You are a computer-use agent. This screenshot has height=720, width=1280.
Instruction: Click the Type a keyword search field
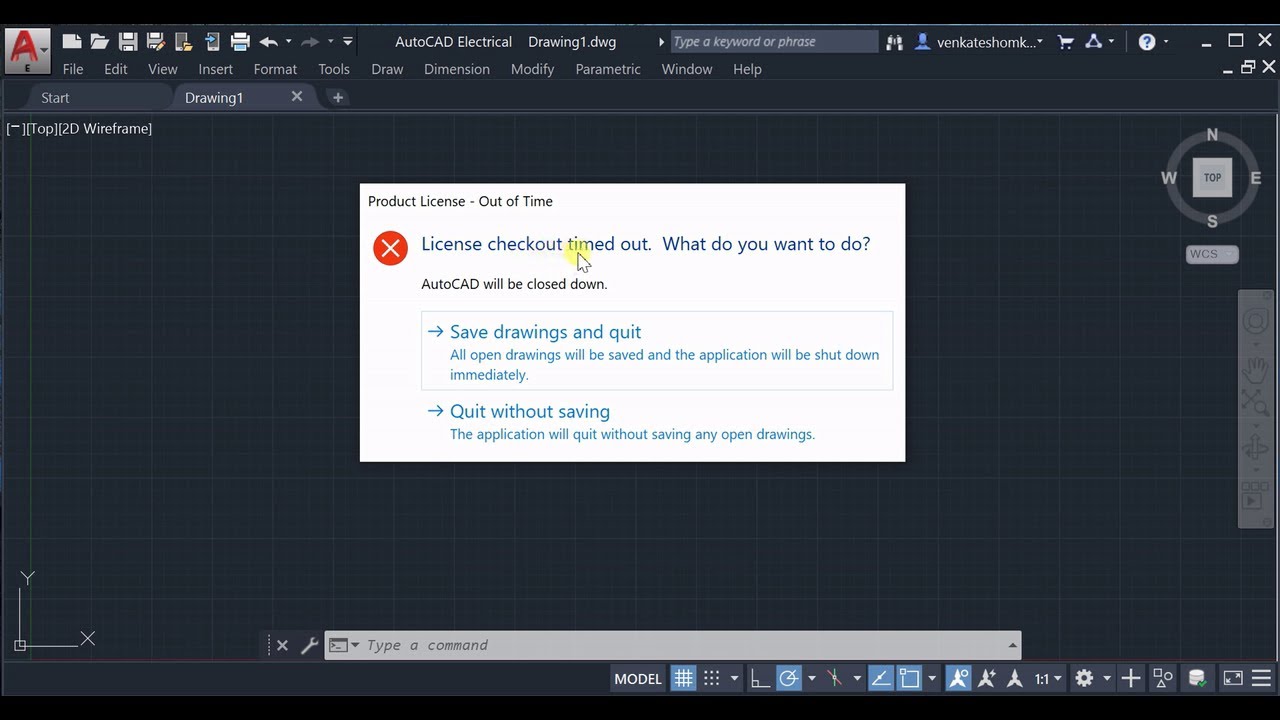pyautogui.click(x=774, y=42)
